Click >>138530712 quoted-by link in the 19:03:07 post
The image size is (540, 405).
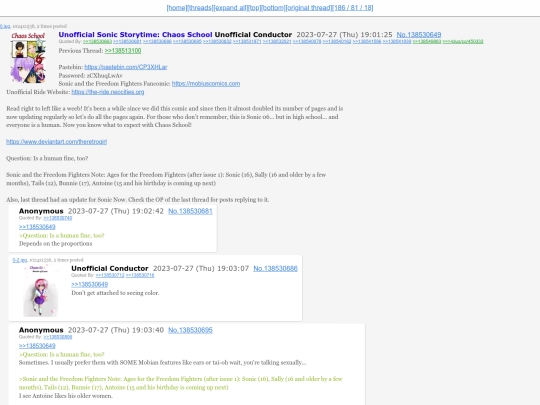pyautogui.click(x=110, y=275)
